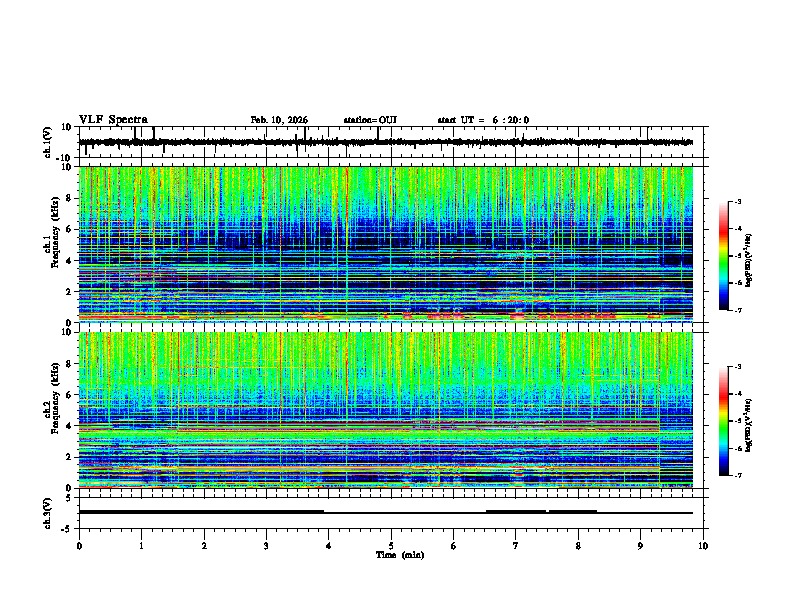Image resolution: width=792 pixels, height=612 pixels.
Task: Click the "-7" label on ch.1 colorbar
Action: [738, 310]
